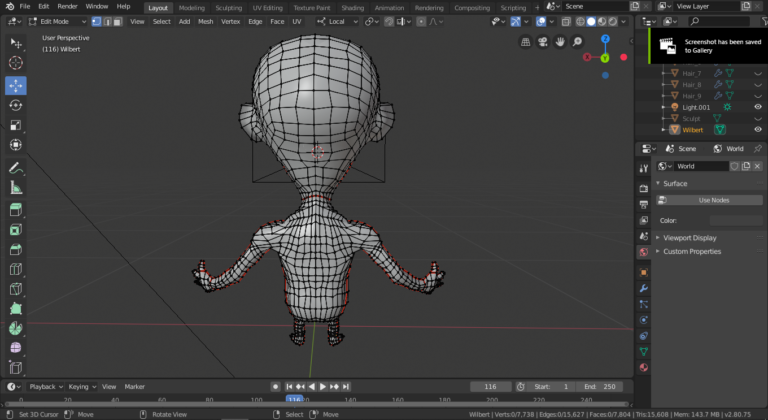Select the Rotate tool
Image resolution: width=768 pixels, height=420 pixels.
pos(16,106)
